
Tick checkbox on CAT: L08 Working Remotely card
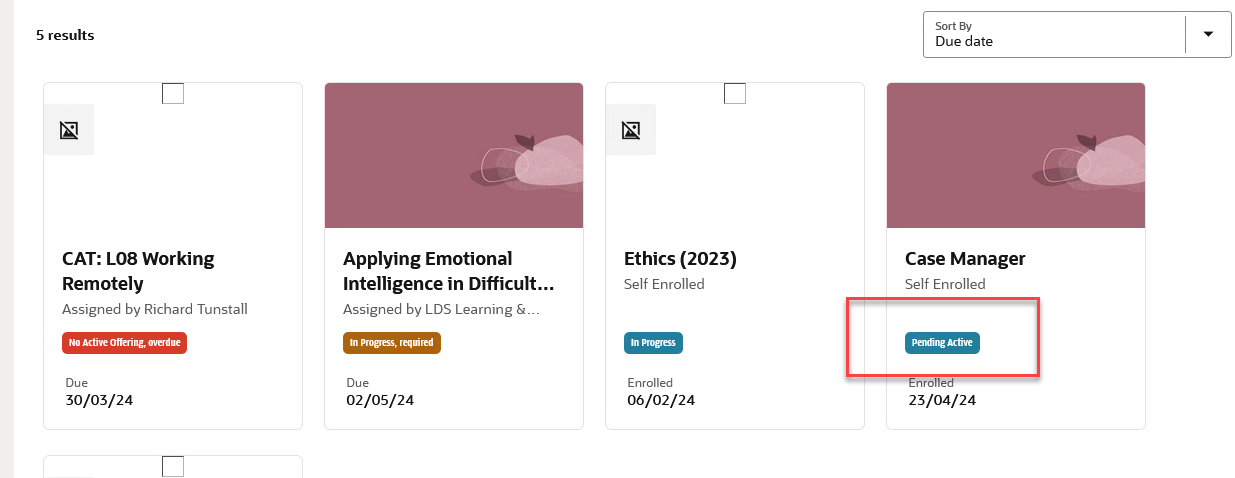click(x=173, y=93)
